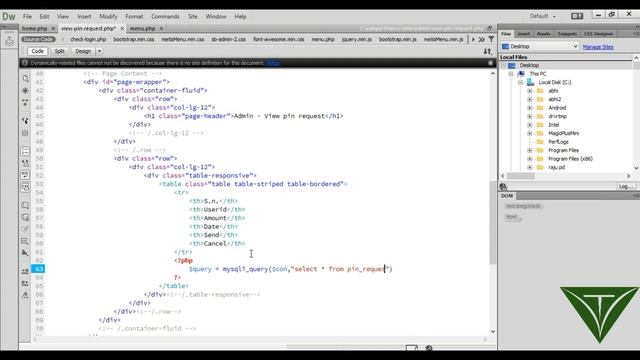Expand the Intel folder
The image size is (640, 360).
tap(530, 125)
